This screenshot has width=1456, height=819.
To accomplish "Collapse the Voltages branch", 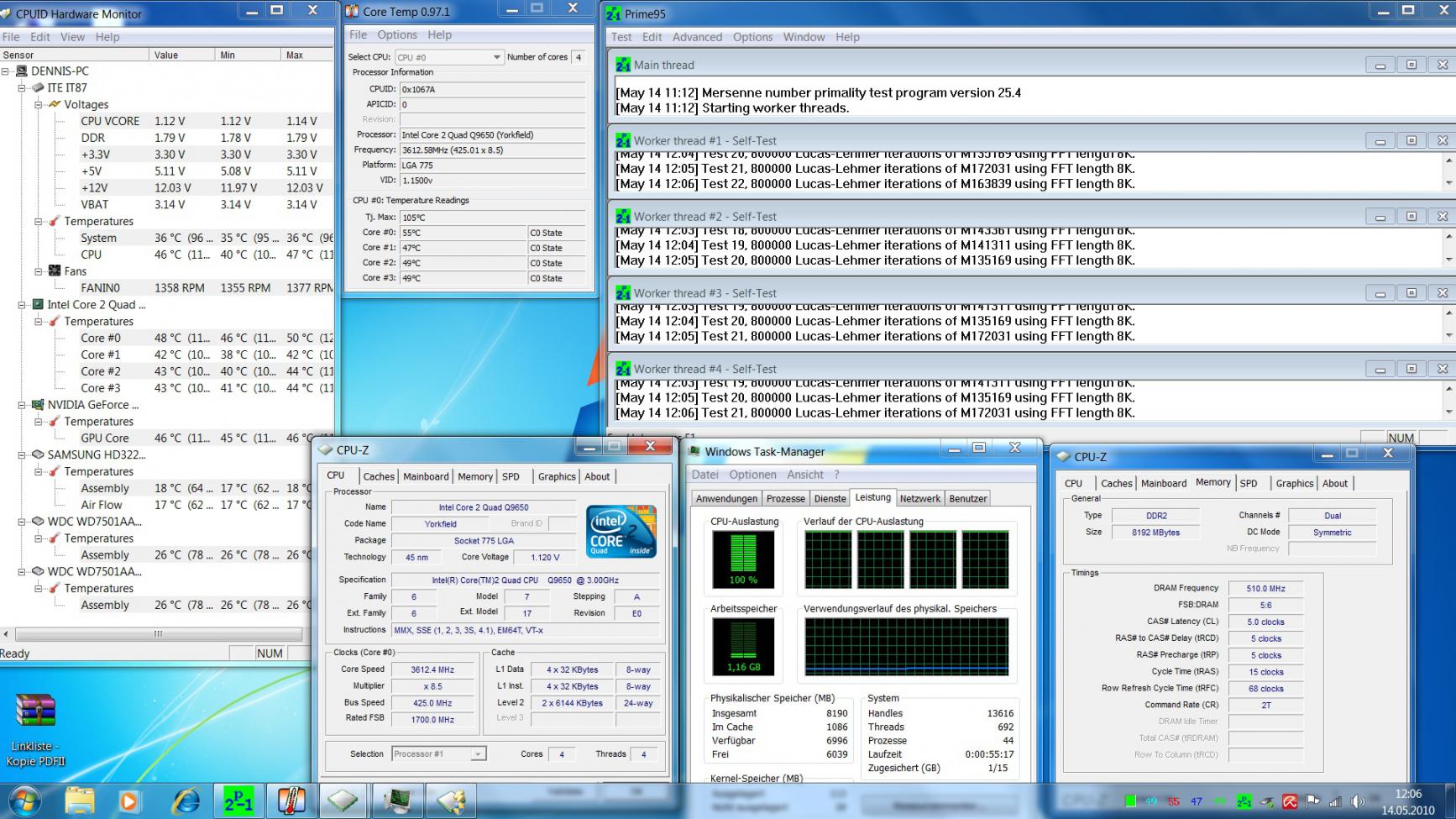I will tap(39, 105).
